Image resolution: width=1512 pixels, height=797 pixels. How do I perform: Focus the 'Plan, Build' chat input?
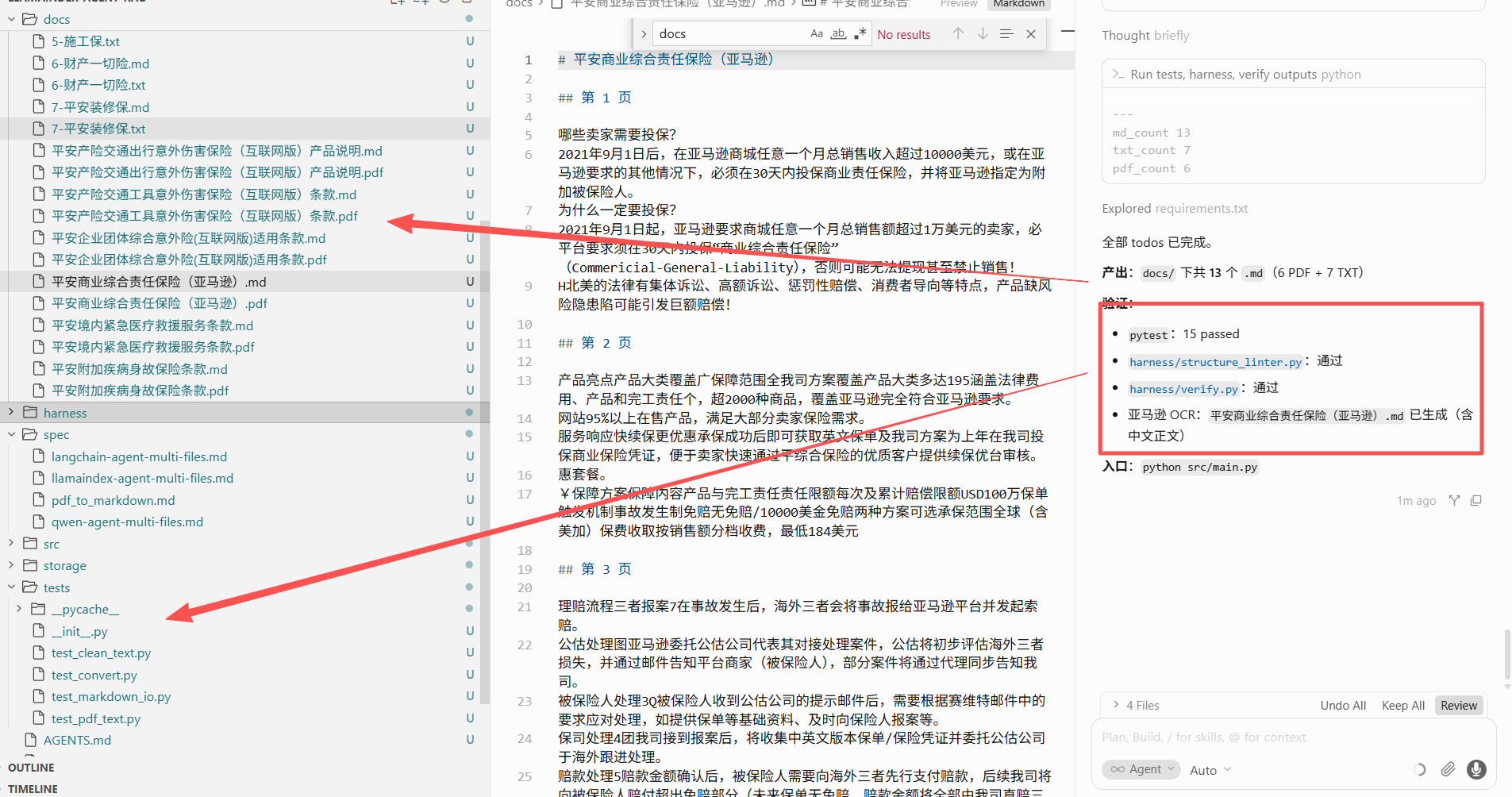click(1292, 737)
